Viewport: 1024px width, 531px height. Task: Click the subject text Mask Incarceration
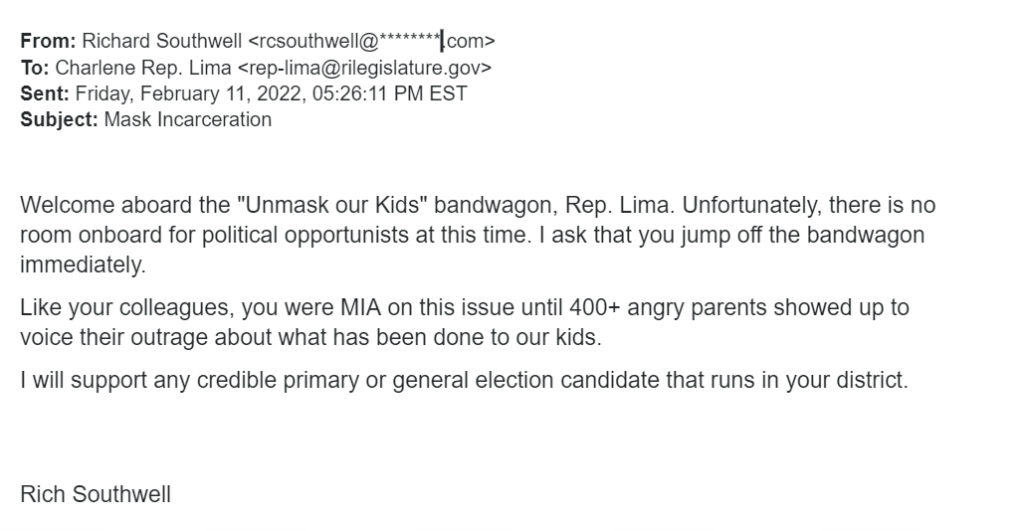(x=187, y=120)
